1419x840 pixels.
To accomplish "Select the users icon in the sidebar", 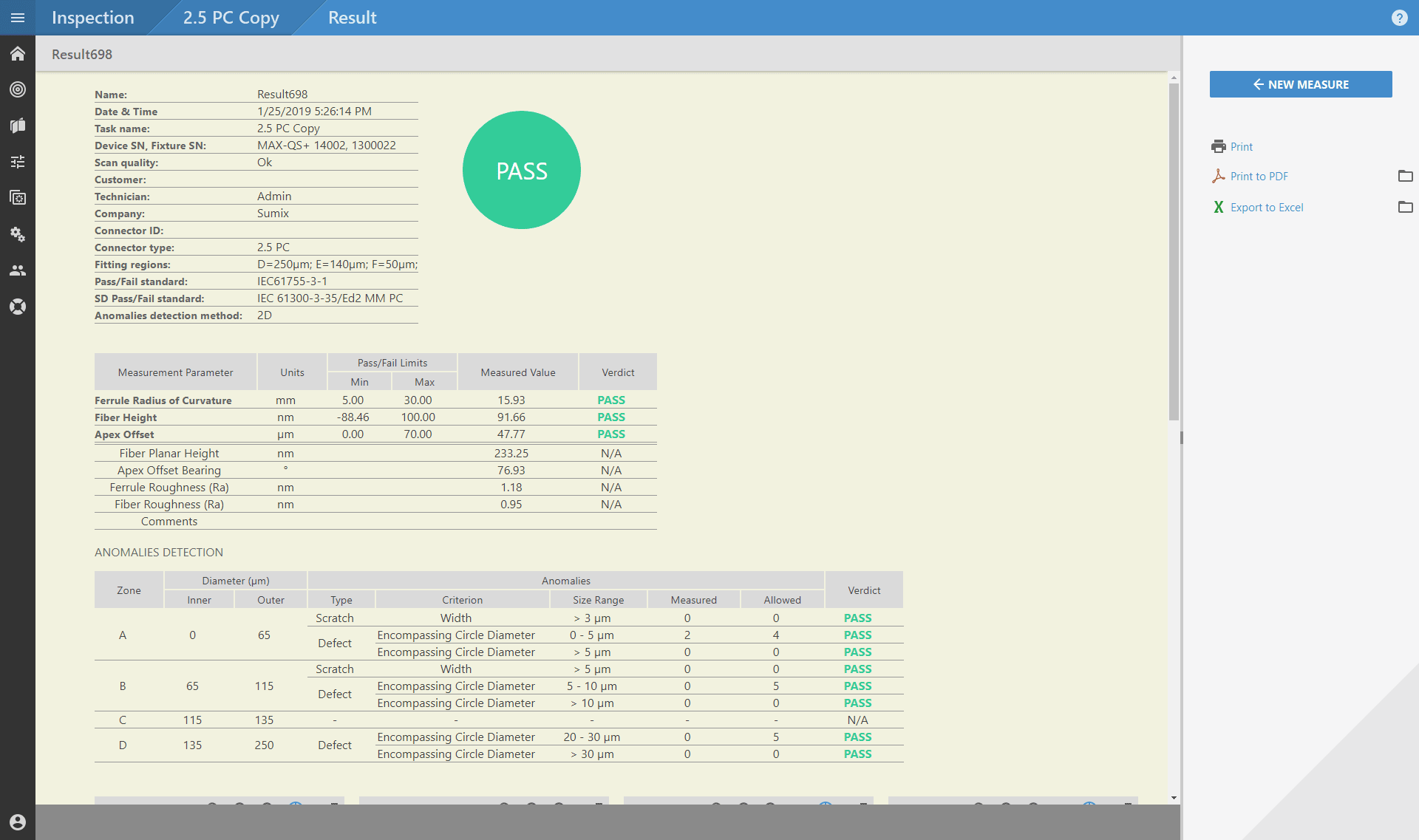I will tap(18, 270).
